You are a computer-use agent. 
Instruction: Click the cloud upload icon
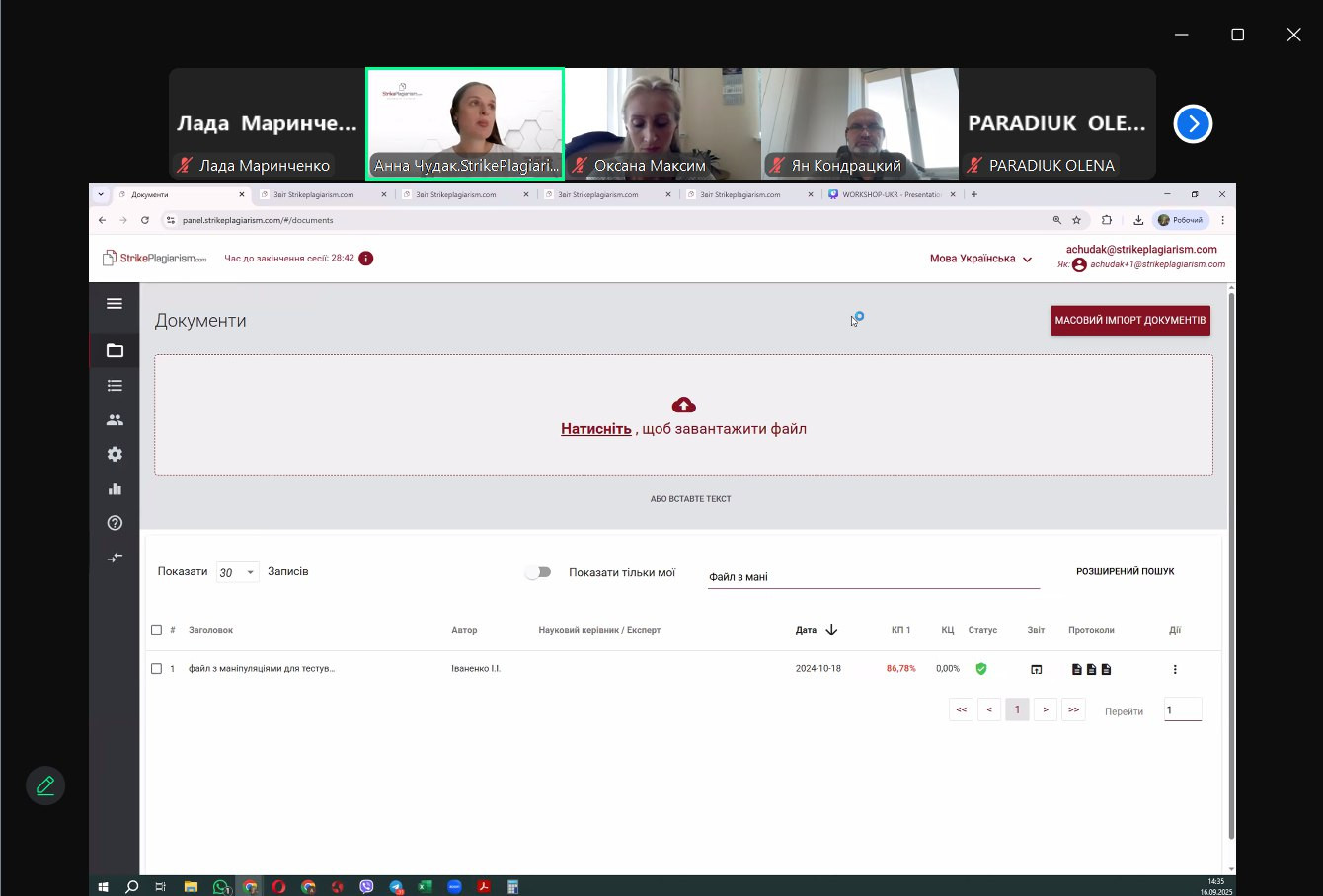tap(683, 406)
